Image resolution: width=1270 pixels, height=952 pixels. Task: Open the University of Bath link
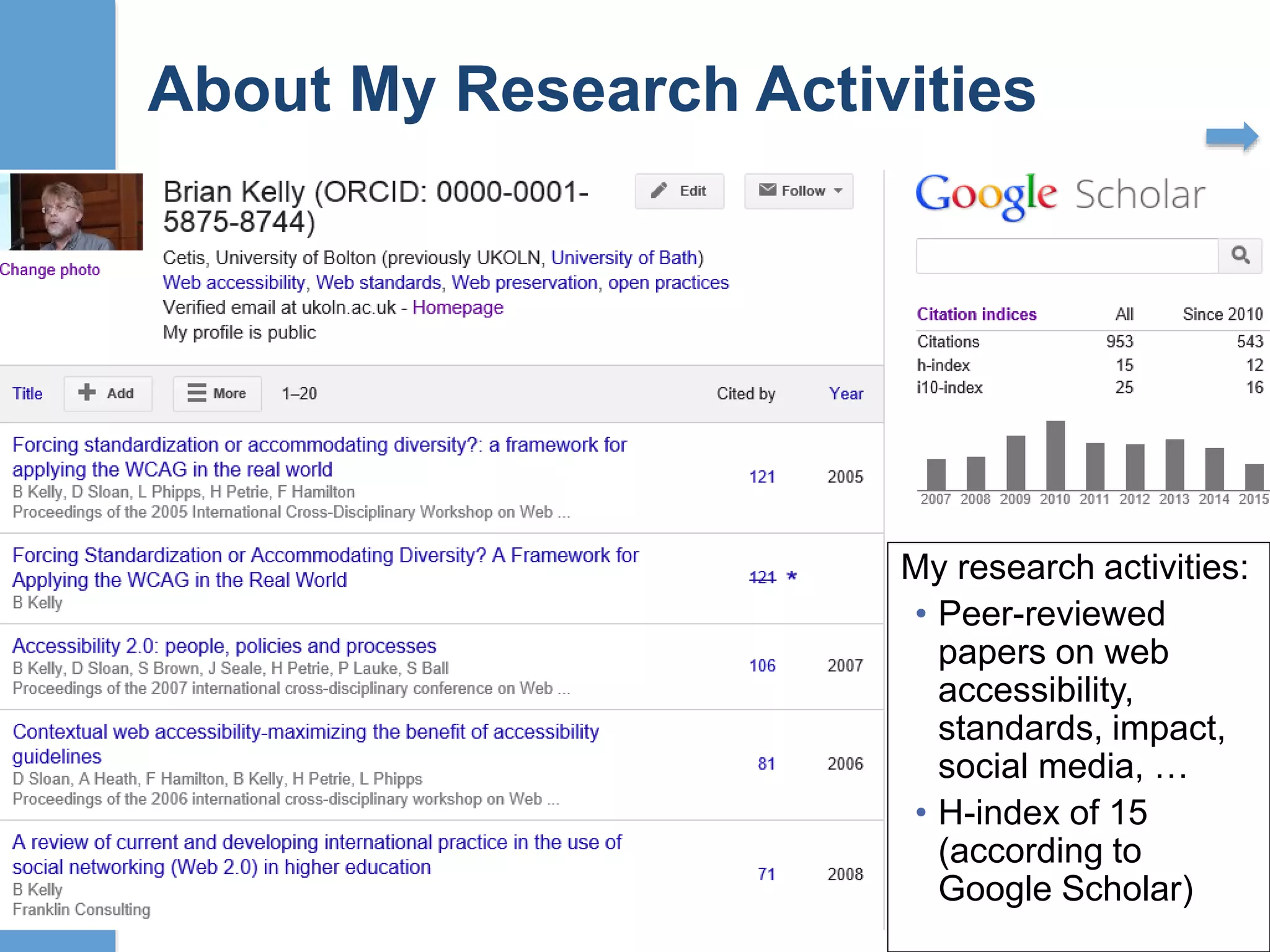click(x=624, y=257)
